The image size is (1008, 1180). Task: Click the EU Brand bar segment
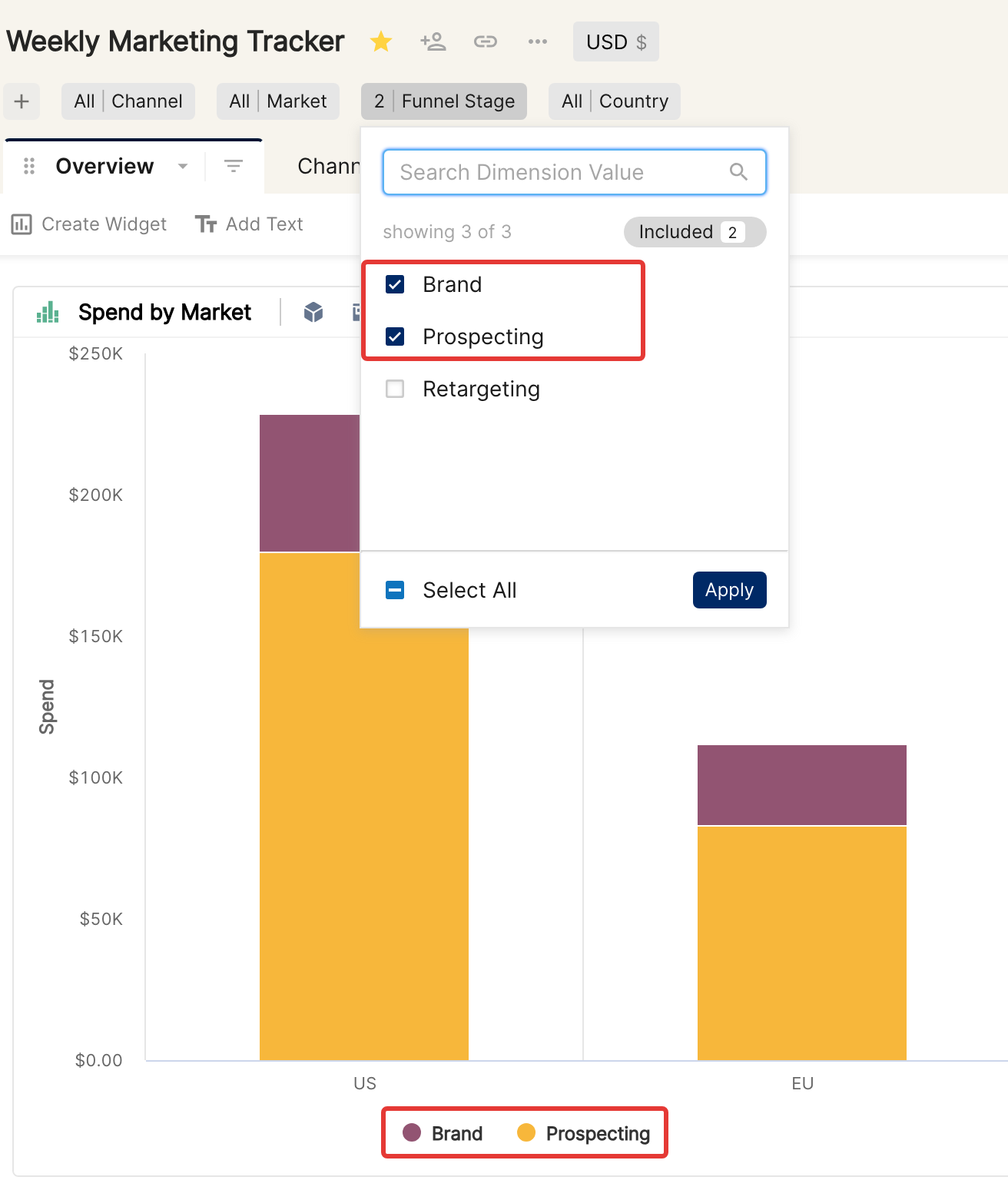point(802,785)
